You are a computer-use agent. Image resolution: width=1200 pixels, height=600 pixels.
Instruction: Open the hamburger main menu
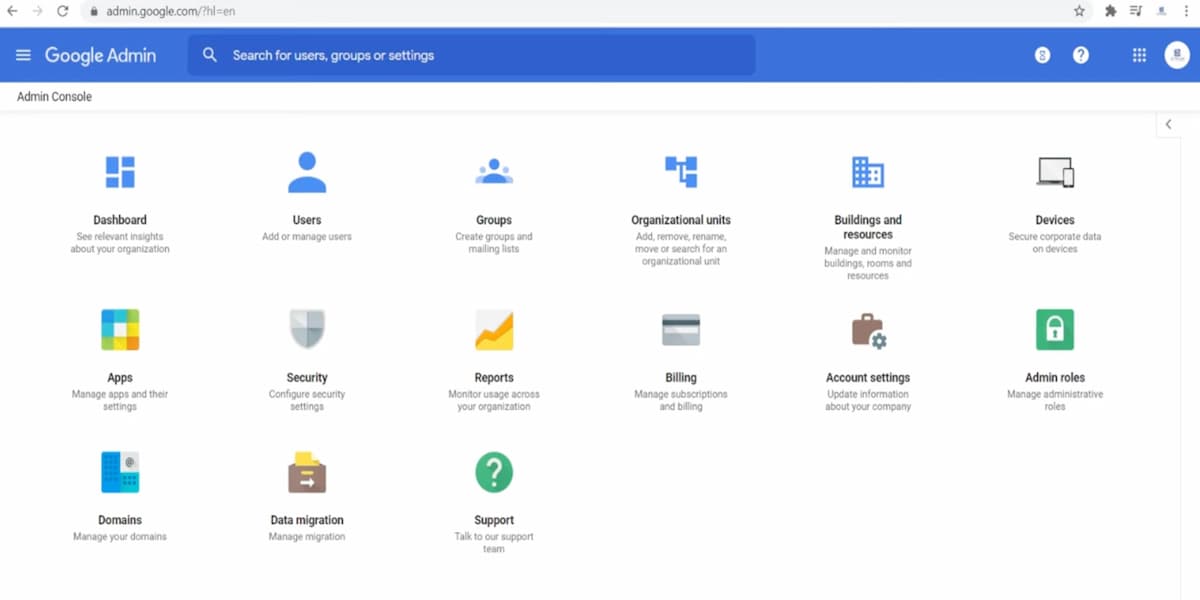23,55
